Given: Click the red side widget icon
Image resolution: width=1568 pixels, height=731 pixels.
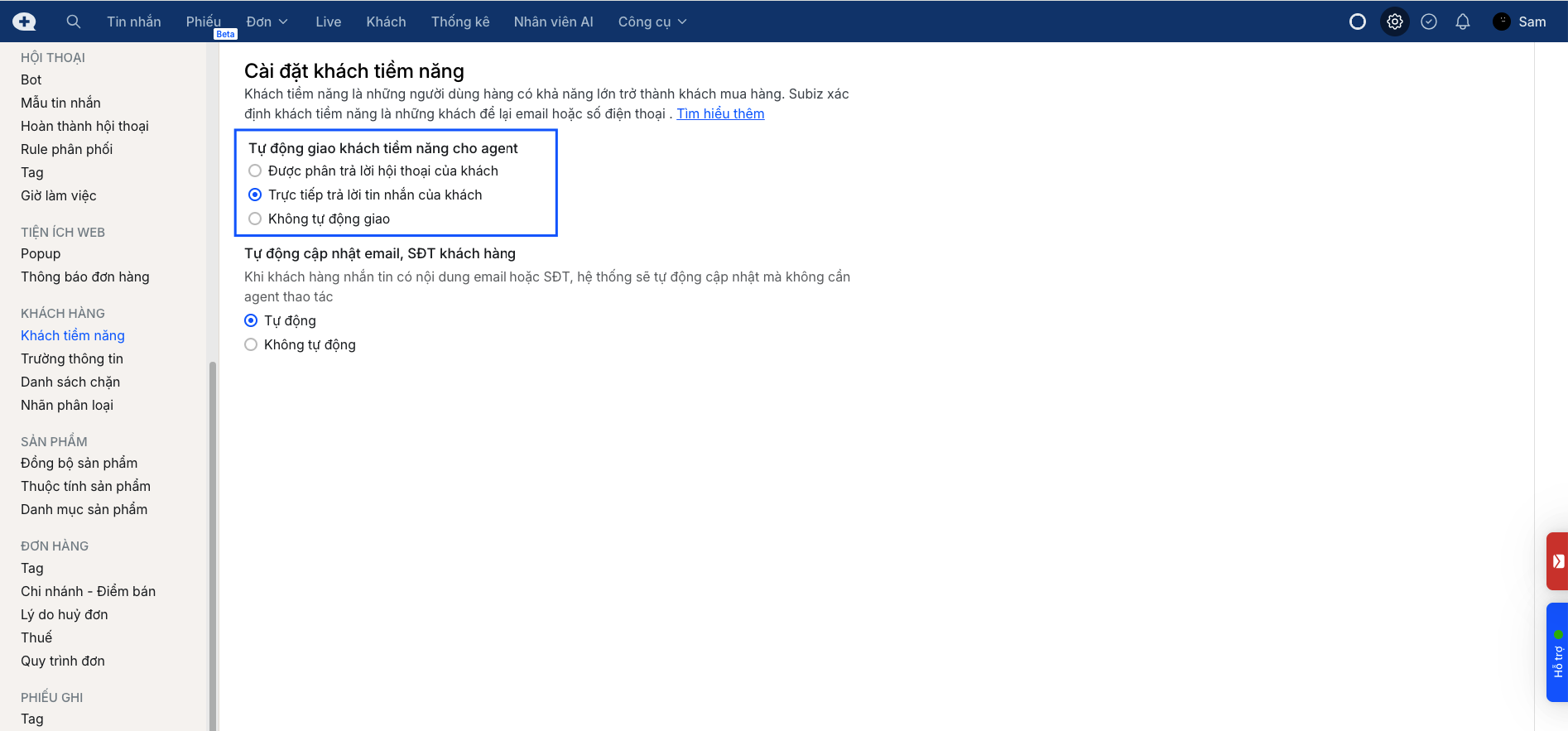Looking at the screenshot, I should tap(1557, 561).
